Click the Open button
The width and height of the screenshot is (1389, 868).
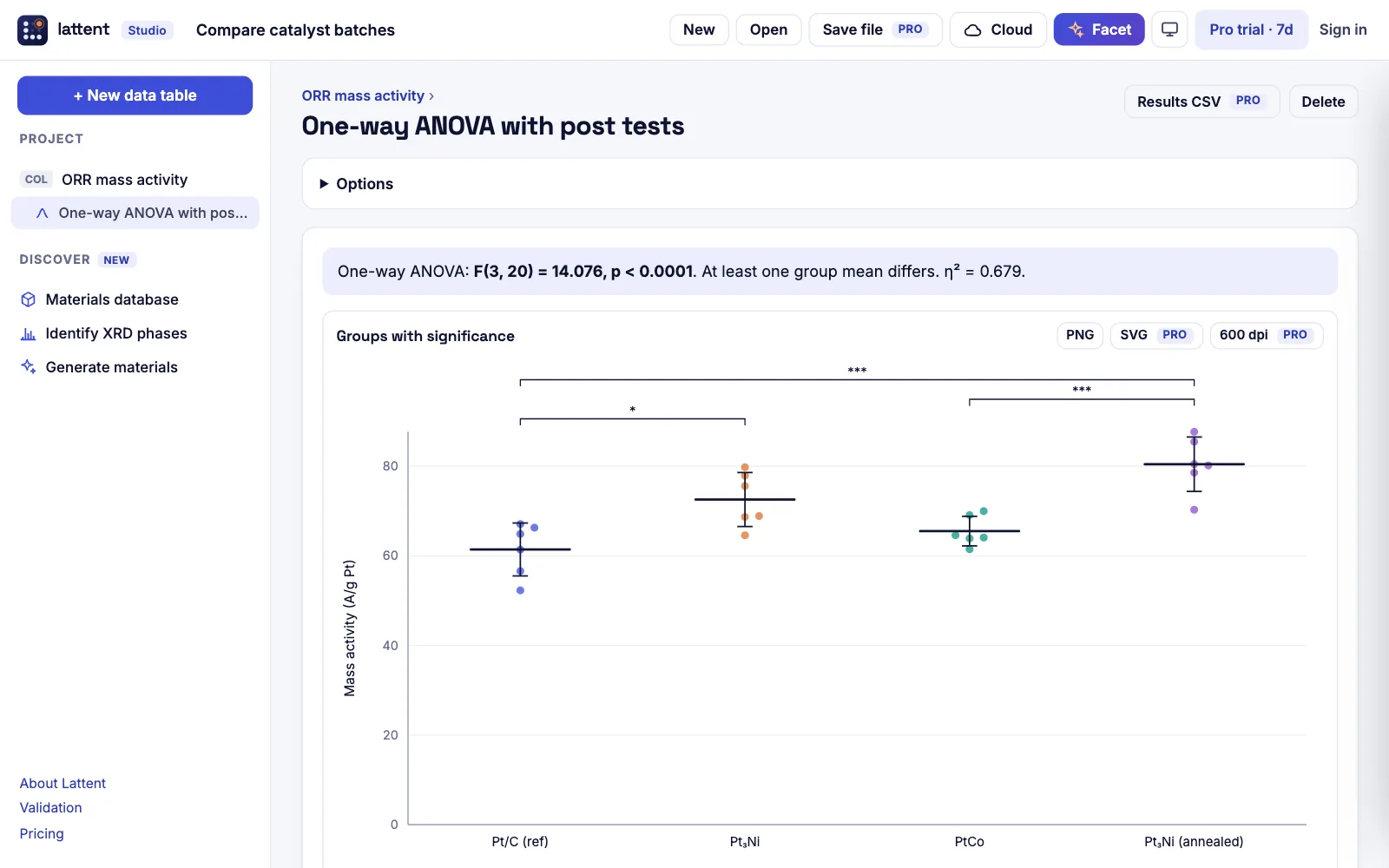click(x=768, y=30)
